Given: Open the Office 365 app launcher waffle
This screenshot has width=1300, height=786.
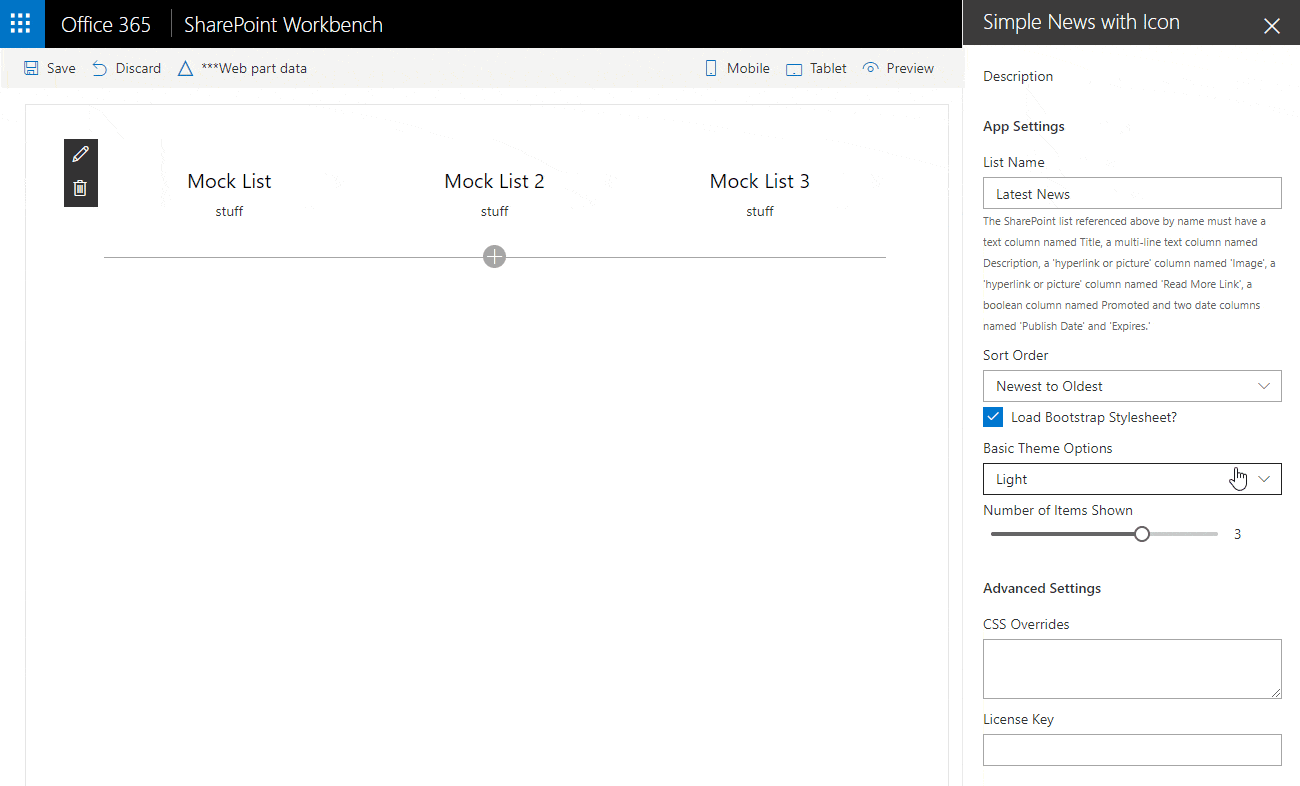Looking at the screenshot, I should click(x=21, y=24).
